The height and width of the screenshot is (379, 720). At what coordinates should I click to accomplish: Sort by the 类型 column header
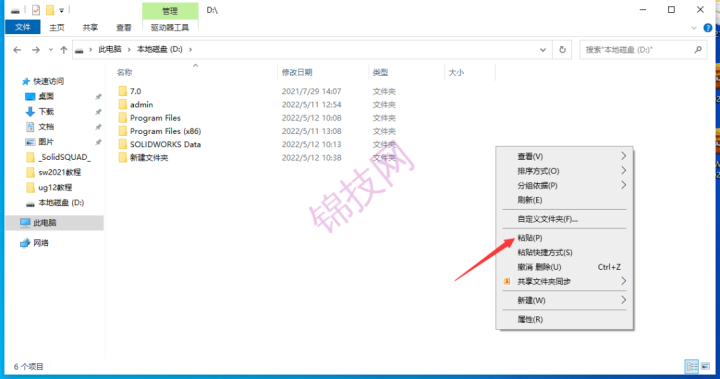(380, 73)
